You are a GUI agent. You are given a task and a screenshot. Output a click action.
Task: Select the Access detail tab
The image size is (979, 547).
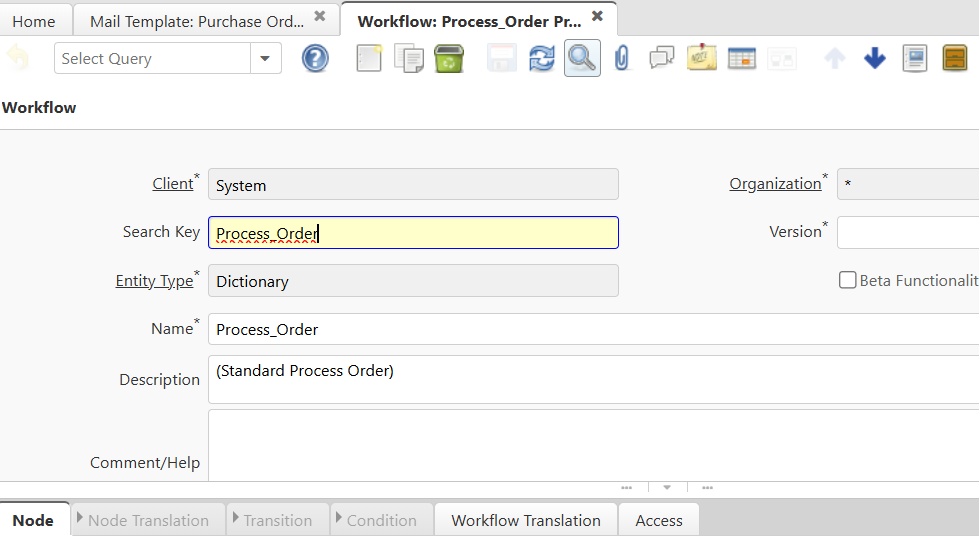(659, 520)
